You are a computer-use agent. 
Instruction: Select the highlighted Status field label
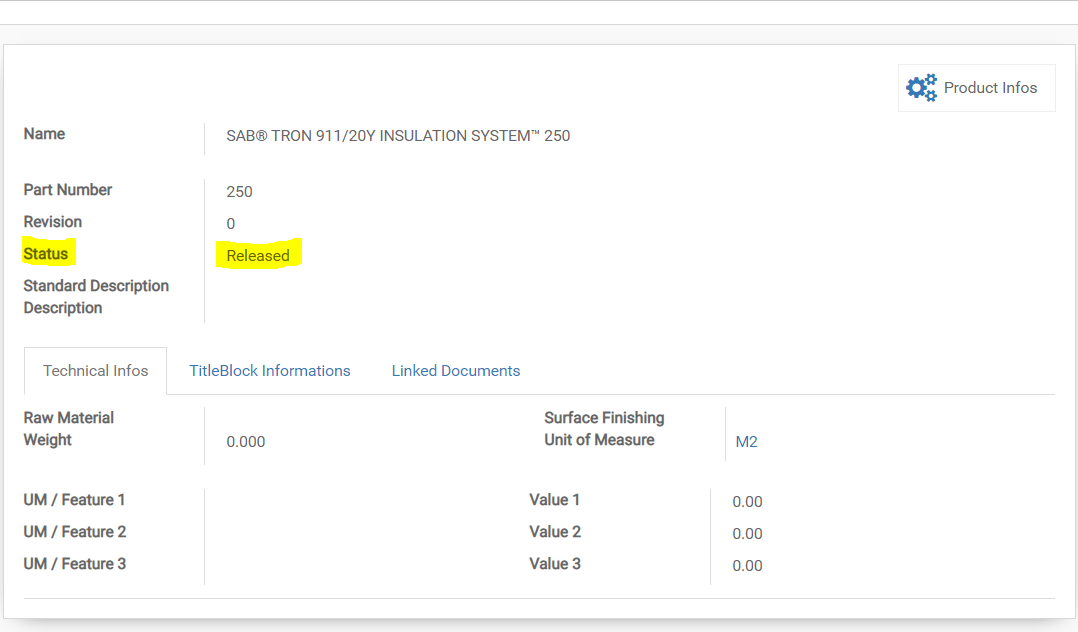coord(46,254)
